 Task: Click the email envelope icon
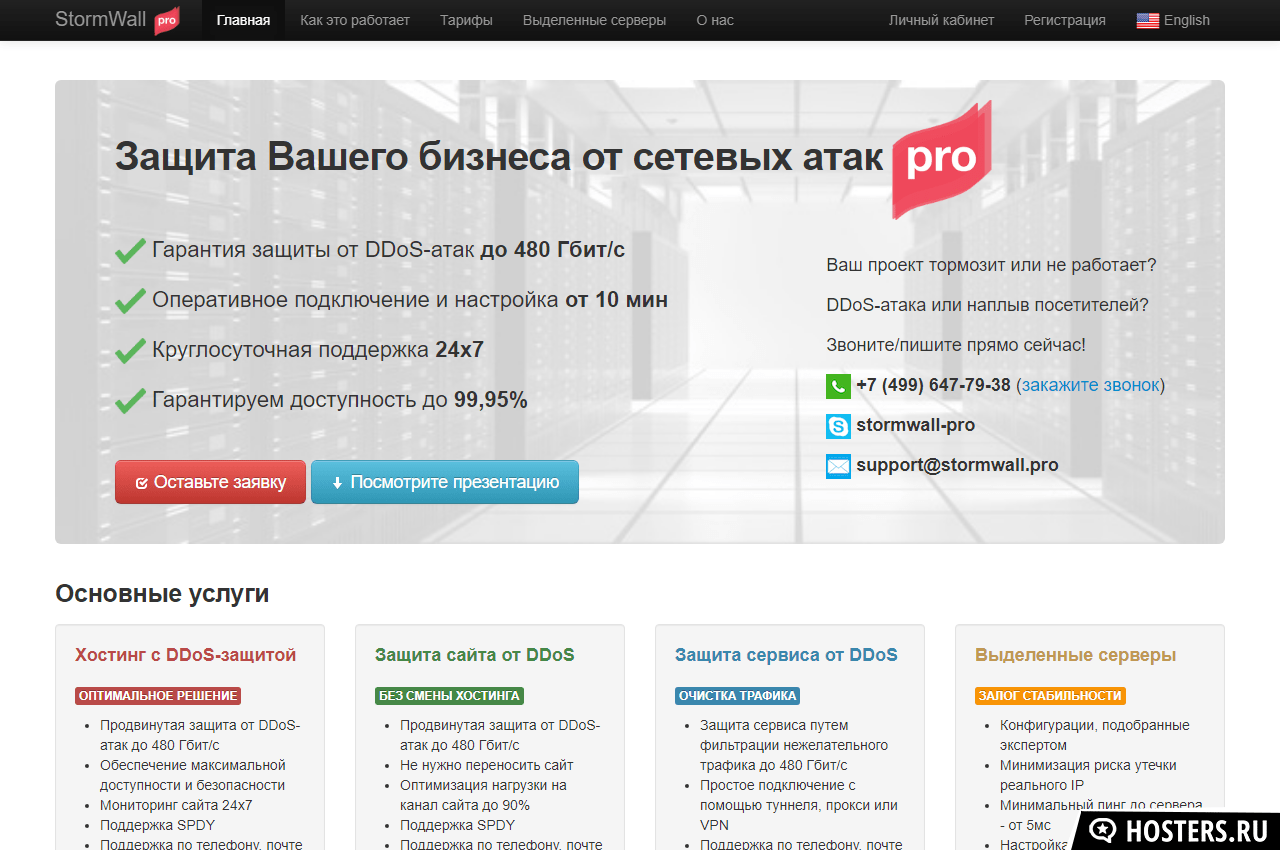point(838,465)
